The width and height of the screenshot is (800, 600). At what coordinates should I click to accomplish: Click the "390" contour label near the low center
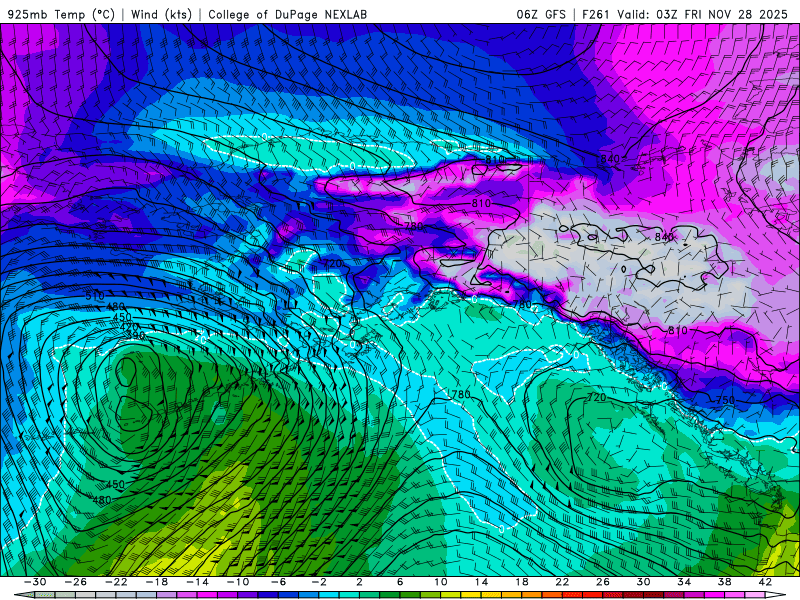[x=135, y=336]
